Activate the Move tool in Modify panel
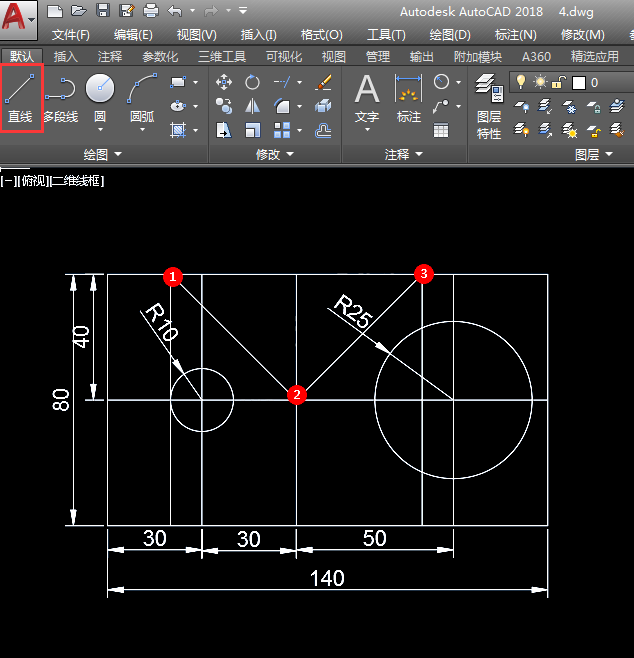Image resolution: width=634 pixels, height=658 pixels. (224, 82)
